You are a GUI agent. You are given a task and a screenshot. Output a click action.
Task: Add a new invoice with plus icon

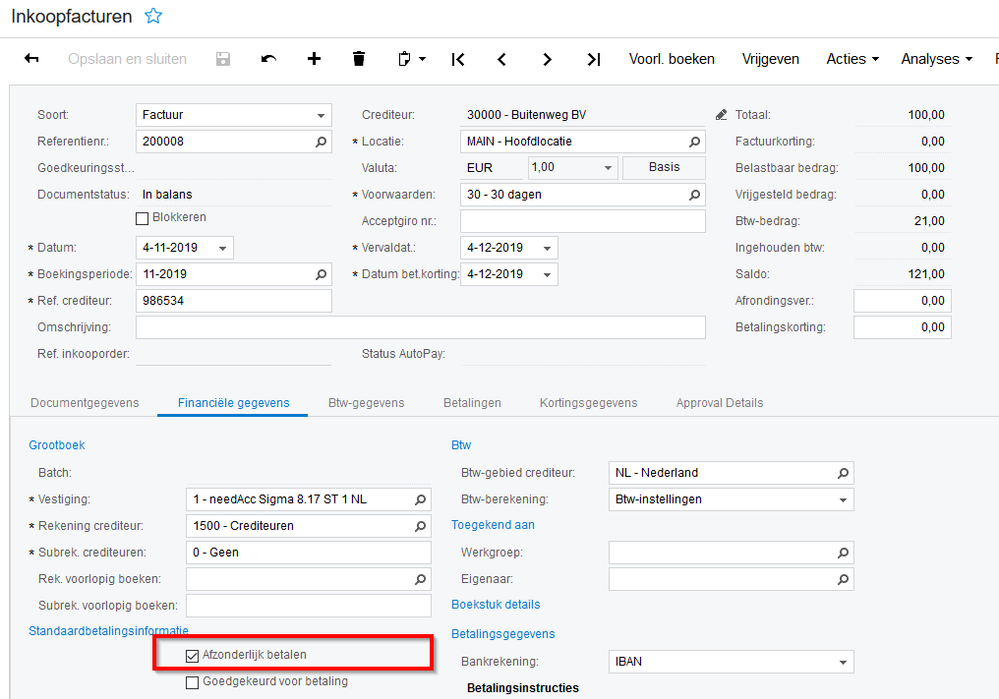[x=314, y=59]
